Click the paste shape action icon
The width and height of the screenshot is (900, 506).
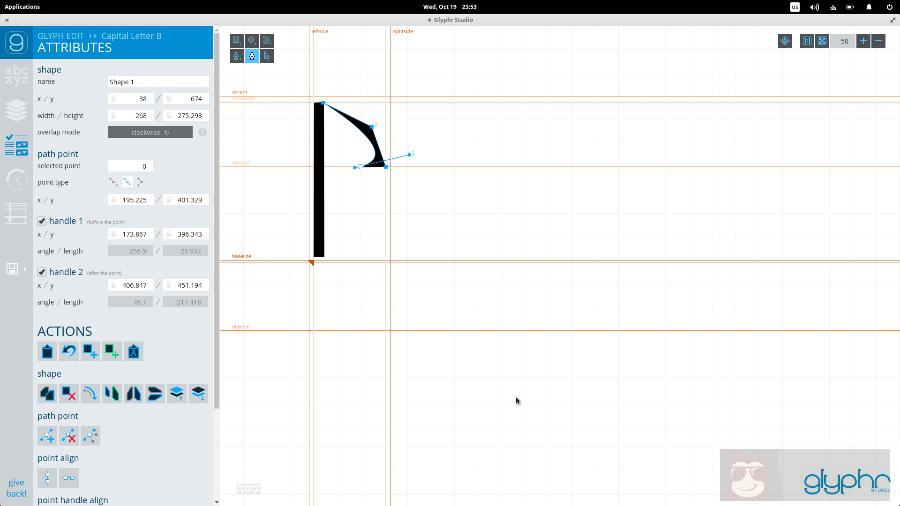click(x=47, y=351)
